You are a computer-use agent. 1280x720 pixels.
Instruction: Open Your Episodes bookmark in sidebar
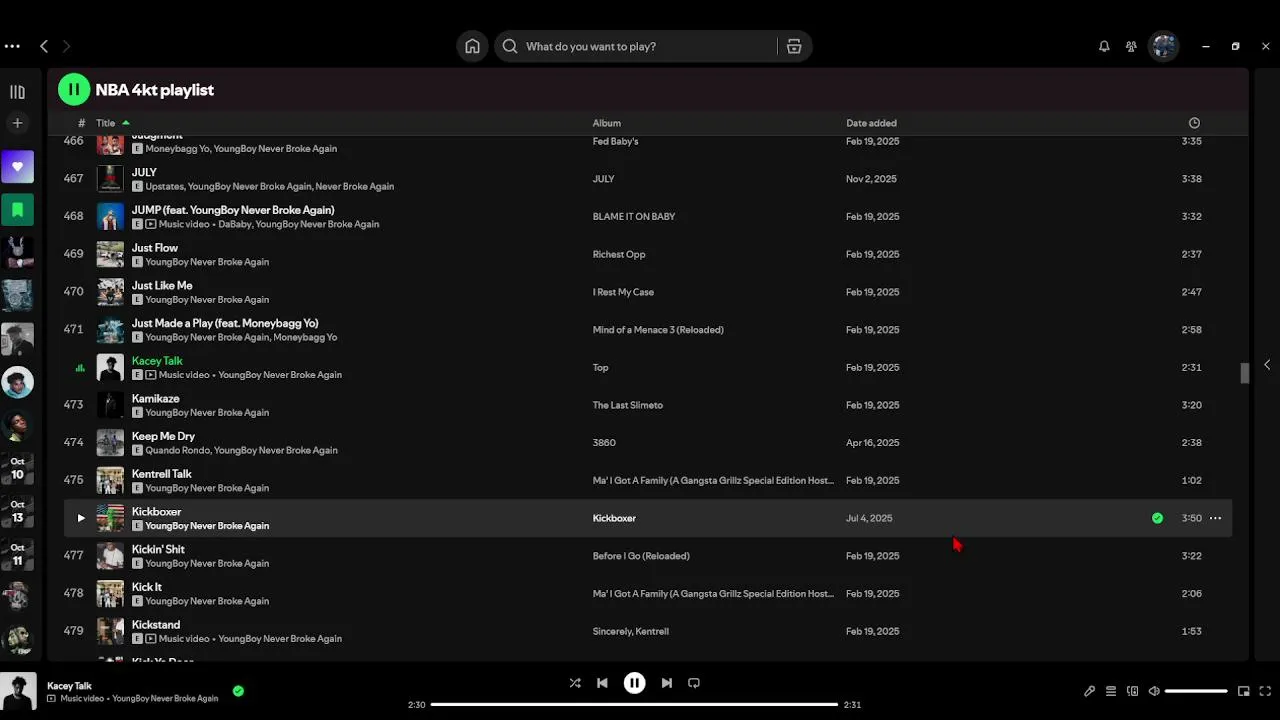(x=17, y=210)
